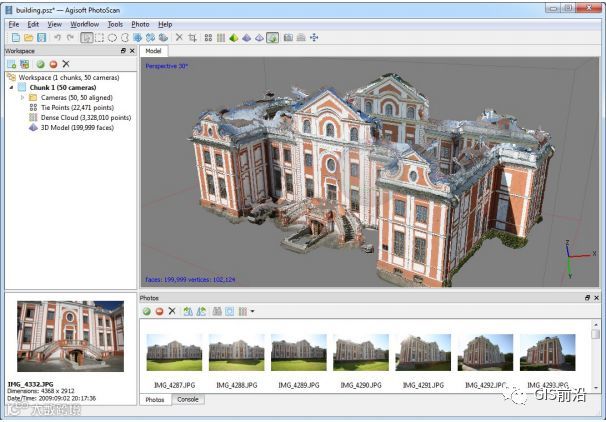Open the Help menu

tap(165, 24)
